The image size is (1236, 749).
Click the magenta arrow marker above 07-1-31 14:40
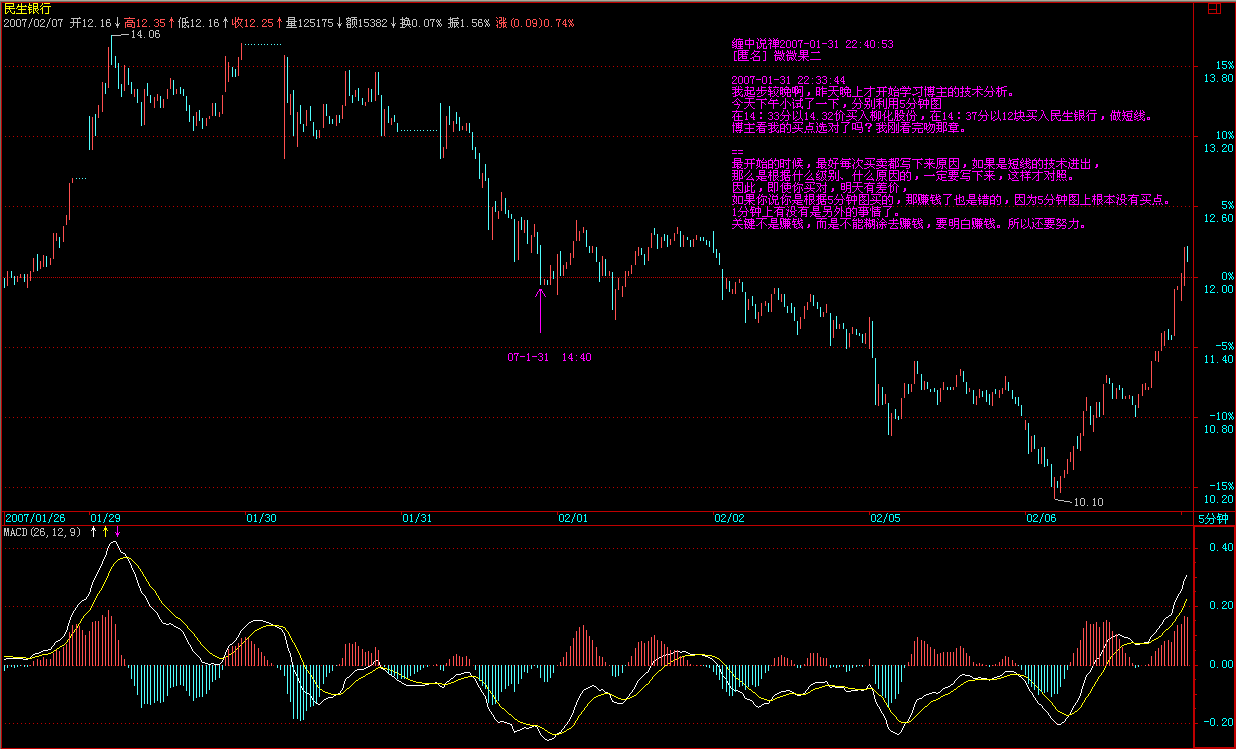540,310
